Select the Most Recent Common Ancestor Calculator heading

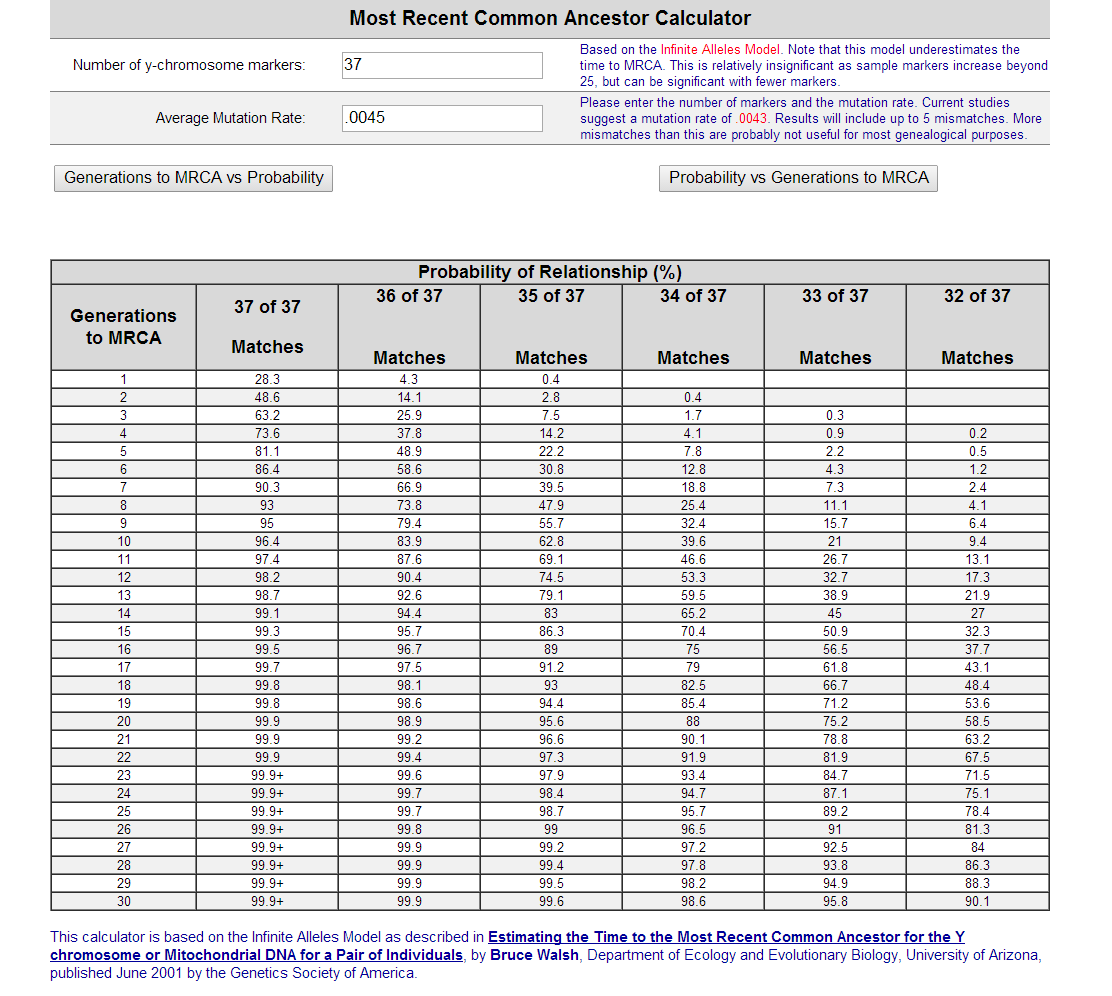[x=549, y=18]
